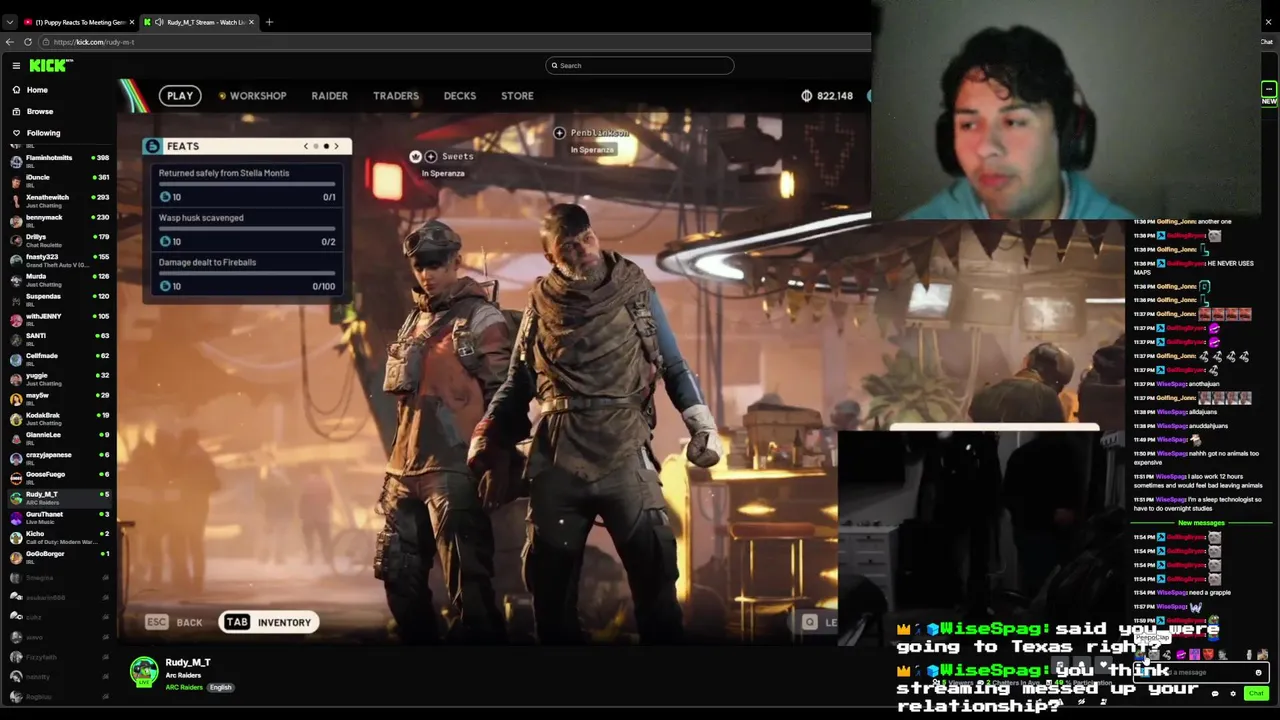Jump to New messages in chat
This screenshot has height=720, width=1280.
point(1201,523)
